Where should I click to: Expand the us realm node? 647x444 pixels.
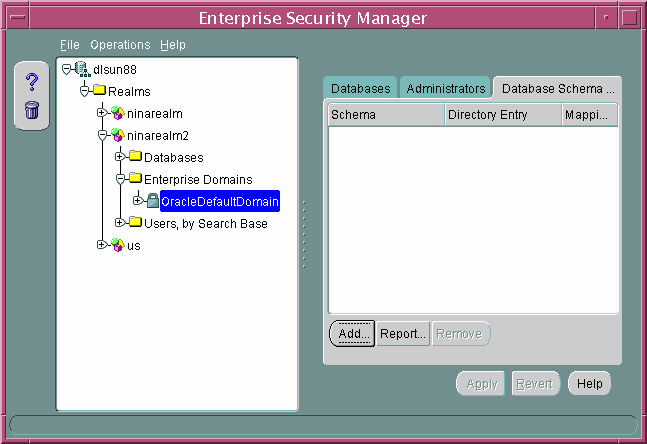[x=102, y=246]
